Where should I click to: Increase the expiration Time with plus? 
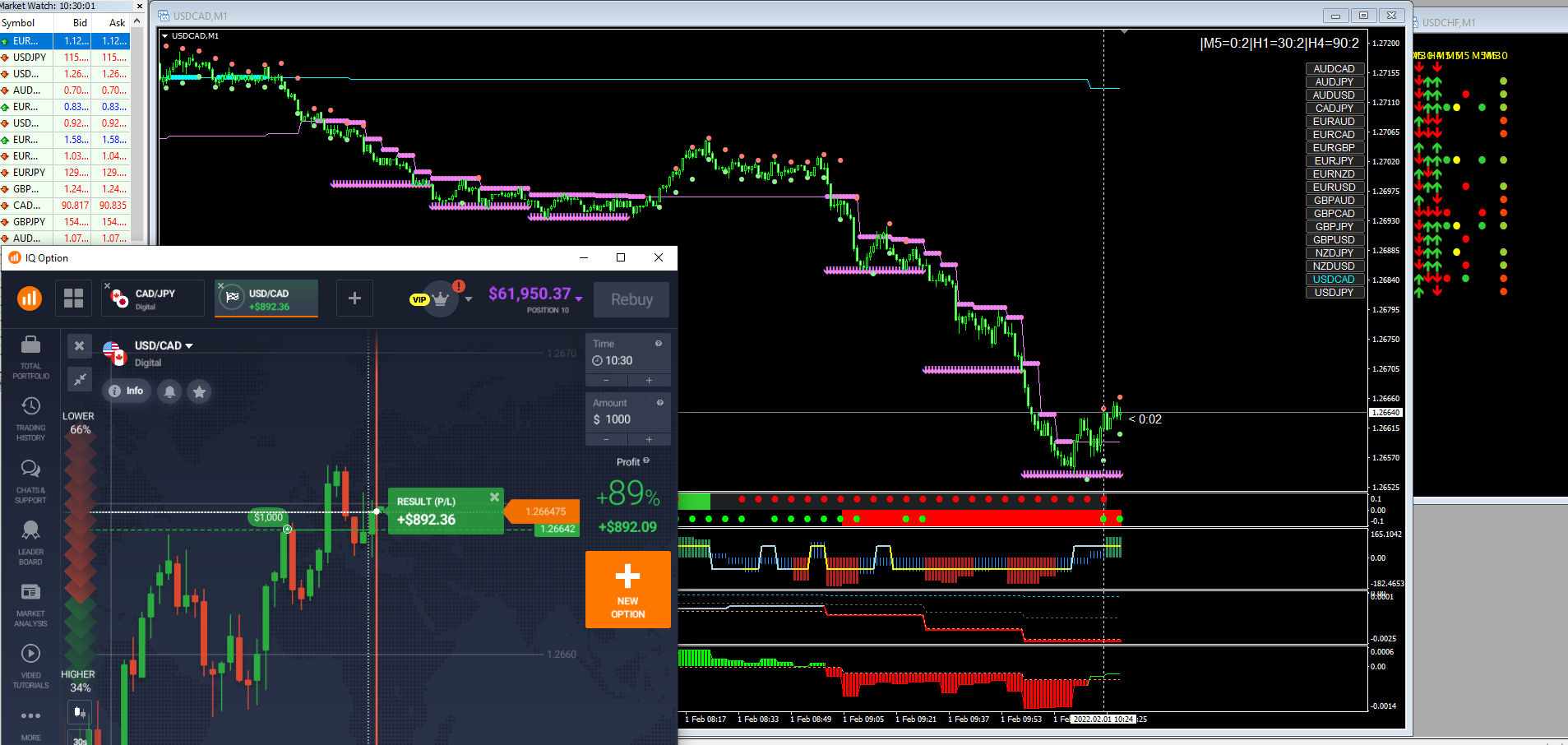click(650, 380)
